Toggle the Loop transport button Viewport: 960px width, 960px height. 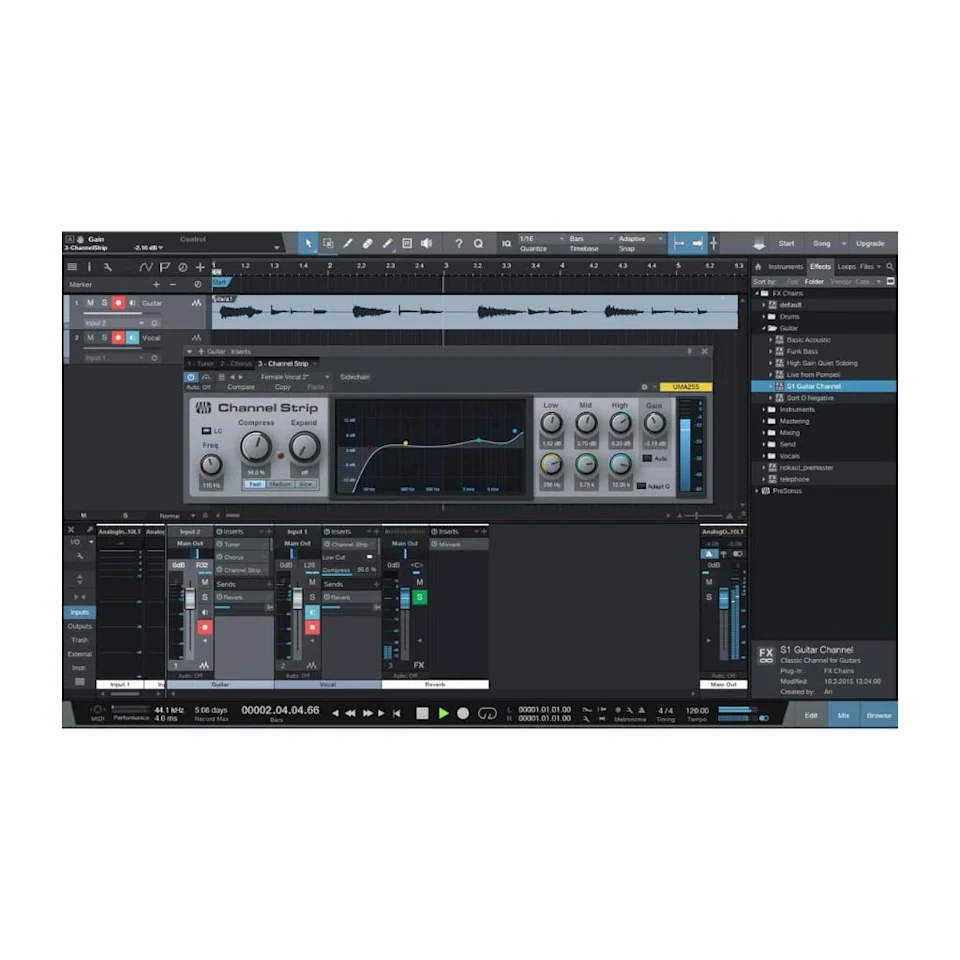pyautogui.click(x=487, y=713)
